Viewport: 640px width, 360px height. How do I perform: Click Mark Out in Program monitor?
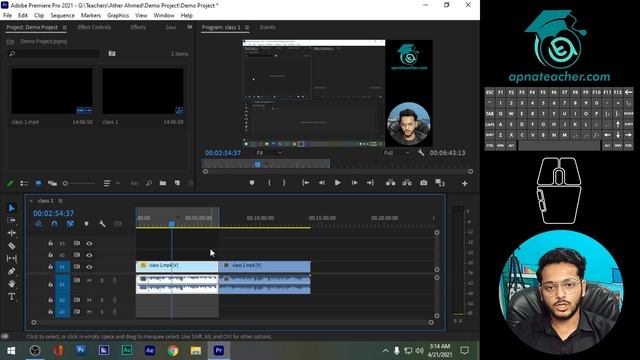tap(284, 183)
